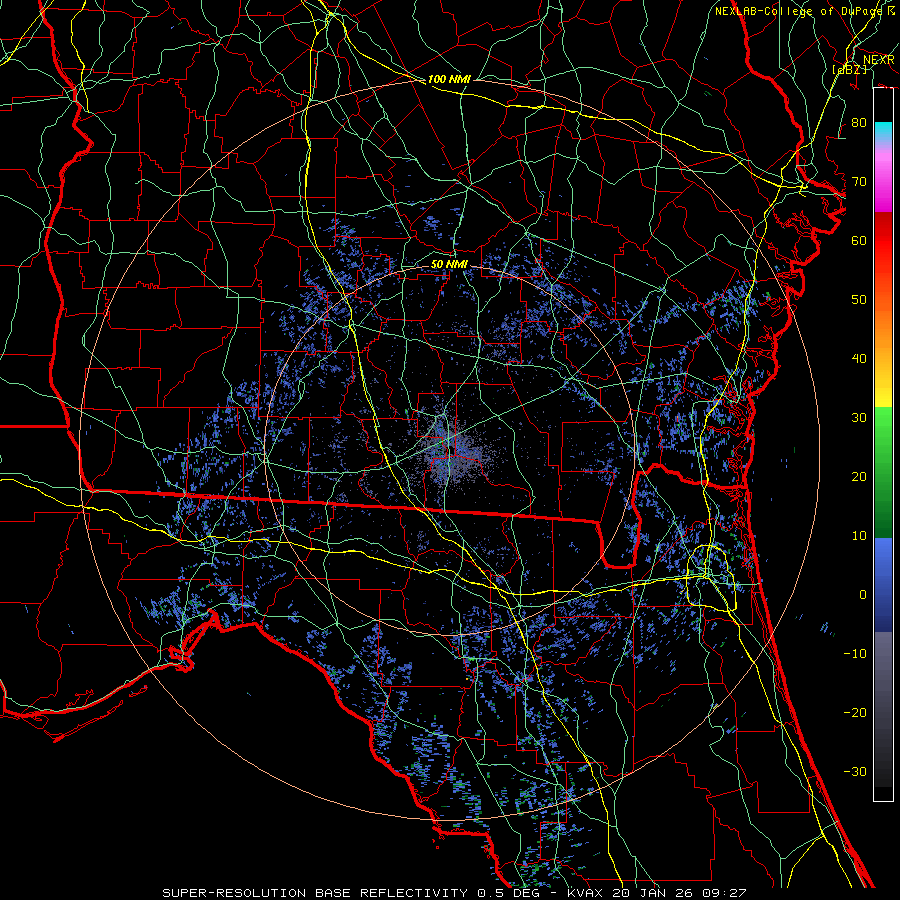
Task: Click the -30 value on the dBZ scale
Action: 855,772
